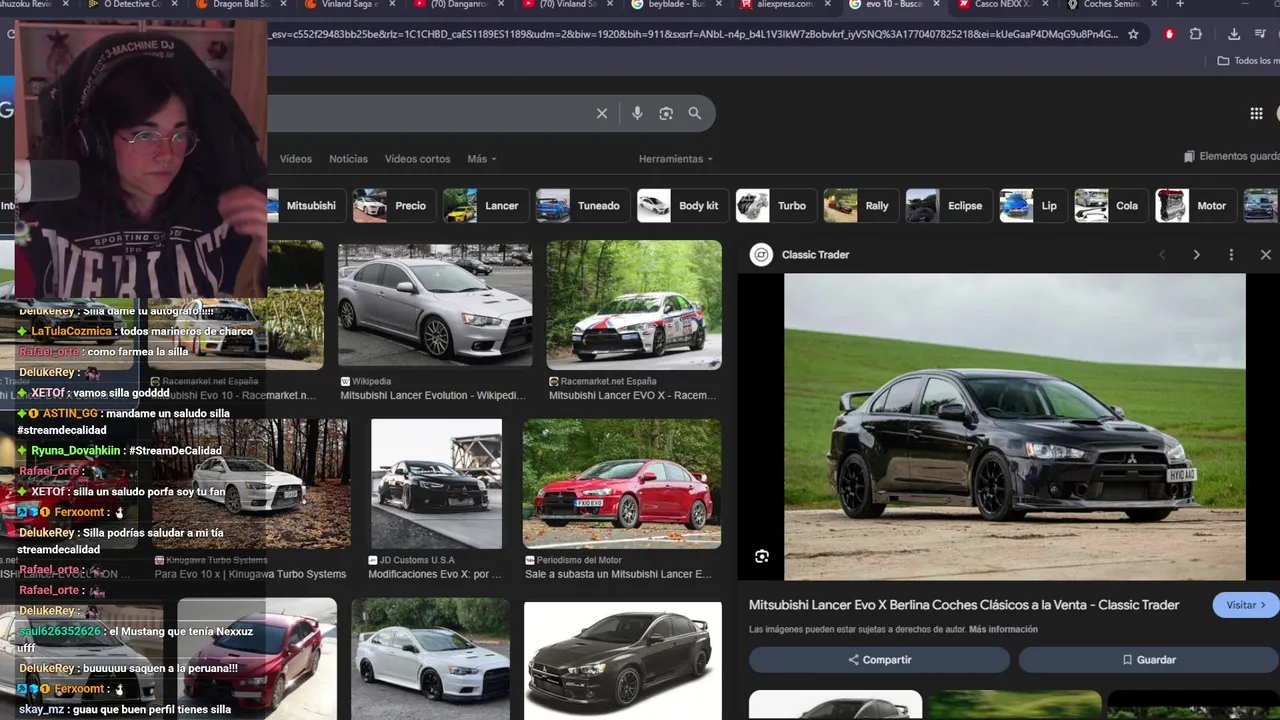Open Google Lens image search icon
This screenshot has width=1280, height=720.
(x=666, y=114)
